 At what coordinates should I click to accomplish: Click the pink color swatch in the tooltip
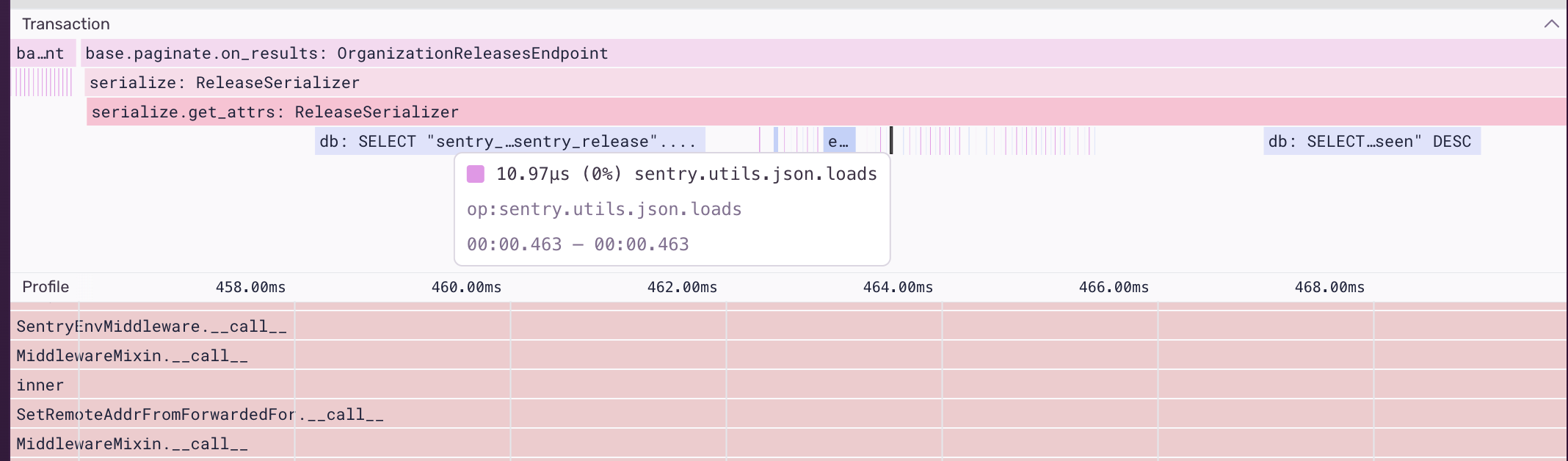[476, 174]
